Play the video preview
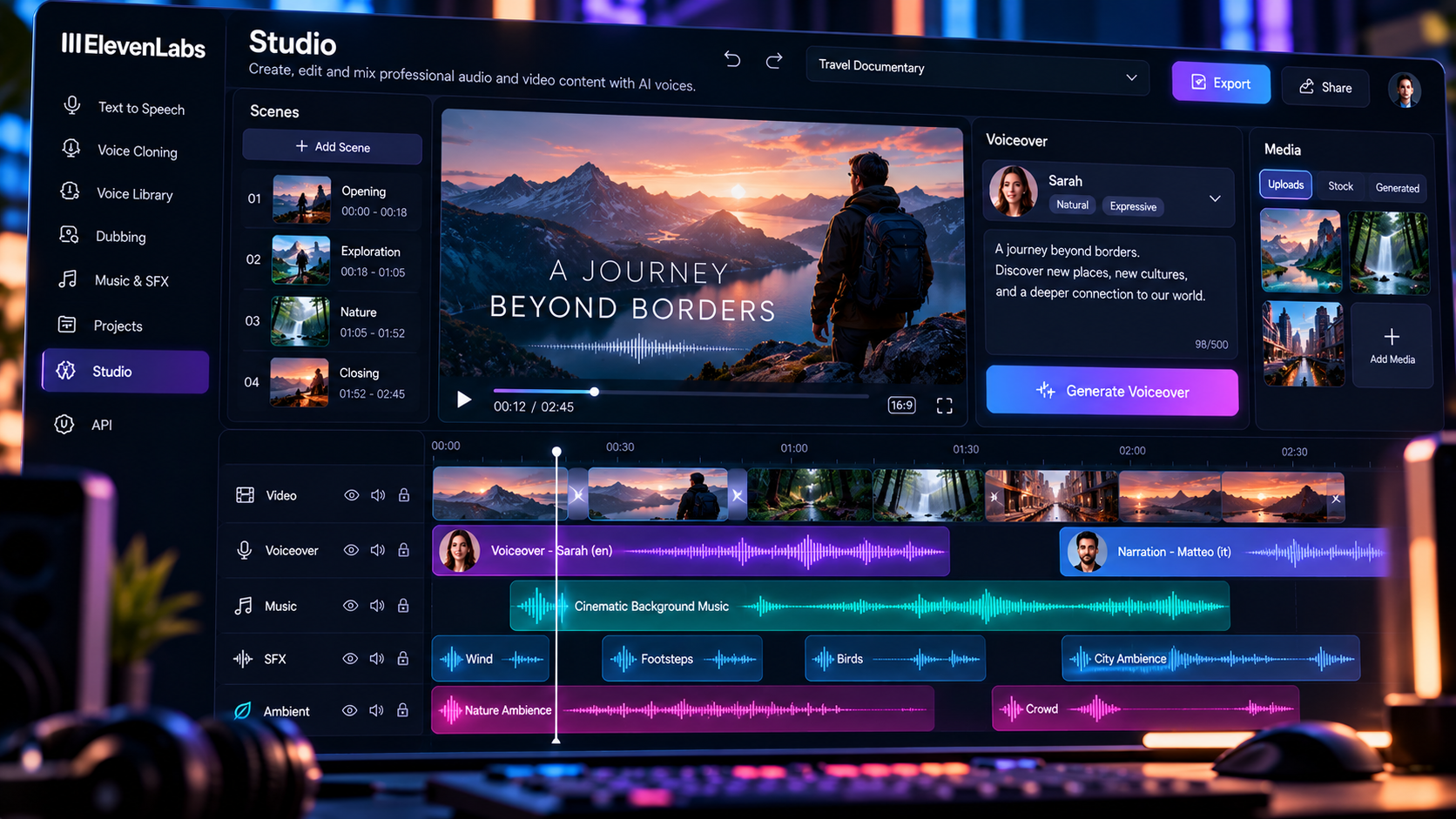Image resolution: width=1456 pixels, height=819 pixels. (464, 399)
